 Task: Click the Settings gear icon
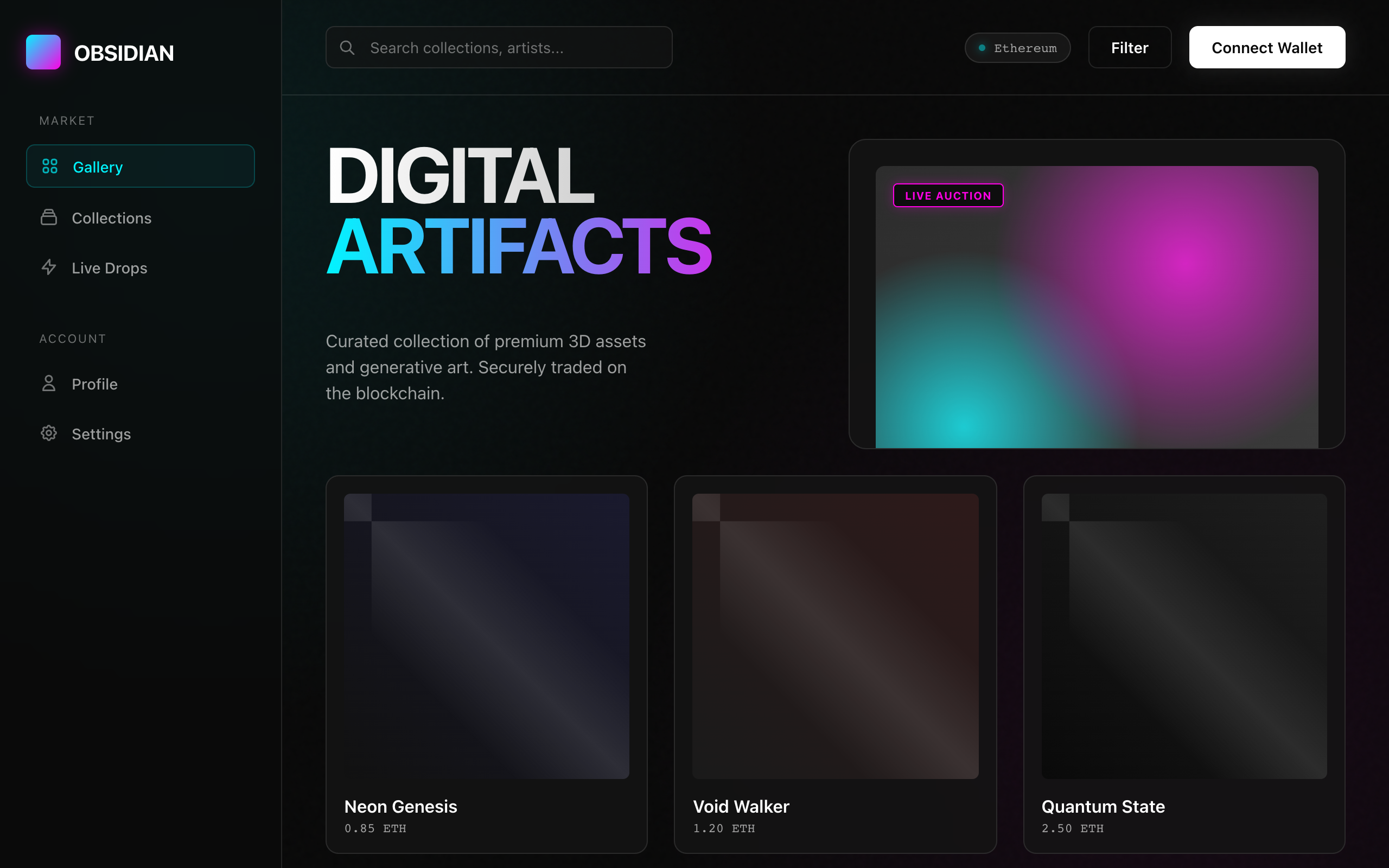(x=49, y=433)
